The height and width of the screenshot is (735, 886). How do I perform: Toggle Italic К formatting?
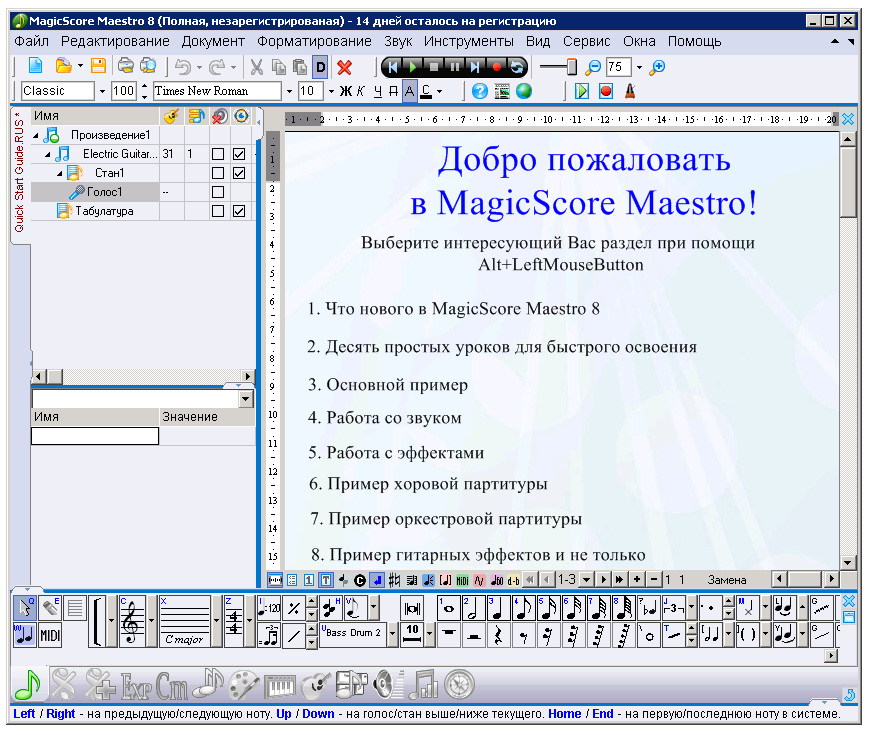(x=361, y=91)
